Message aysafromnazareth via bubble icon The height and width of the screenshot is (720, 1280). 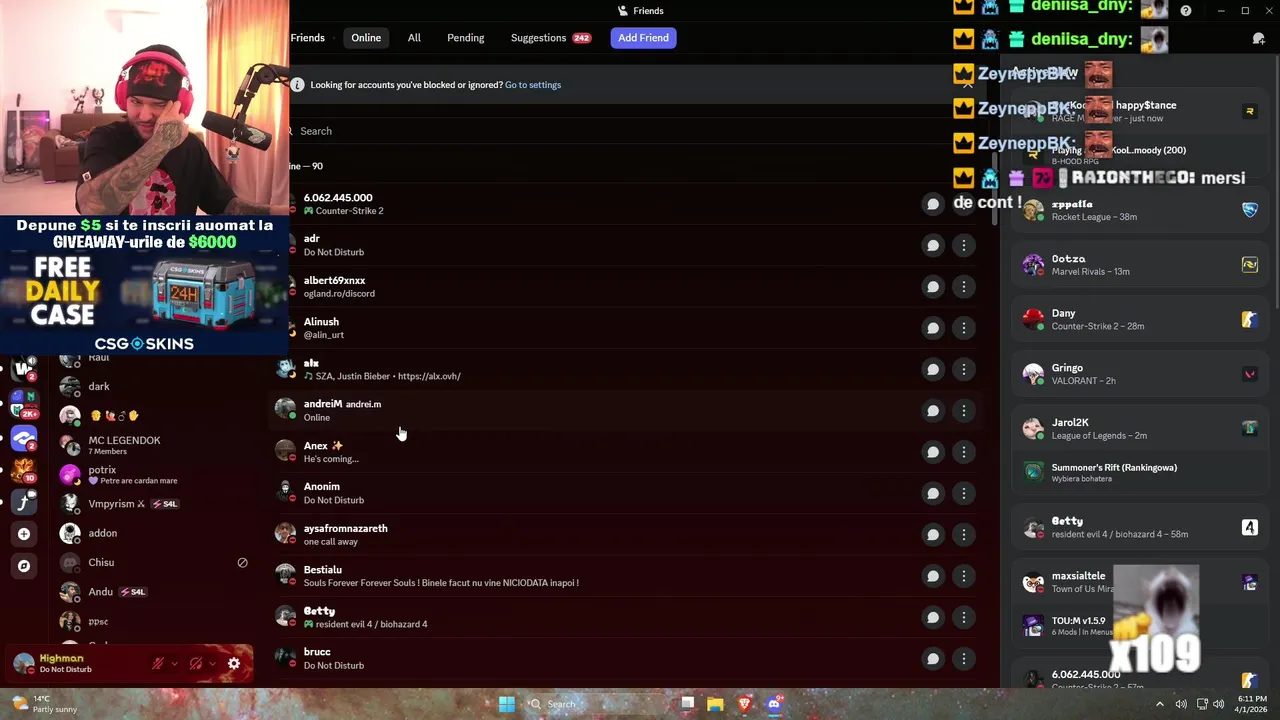(932, 535)
